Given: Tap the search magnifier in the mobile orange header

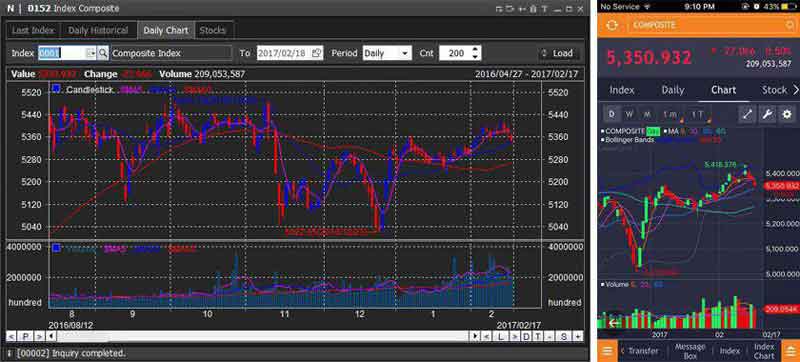Looking at the screenshot, I should pyautogui.click(x=791, y=25).
